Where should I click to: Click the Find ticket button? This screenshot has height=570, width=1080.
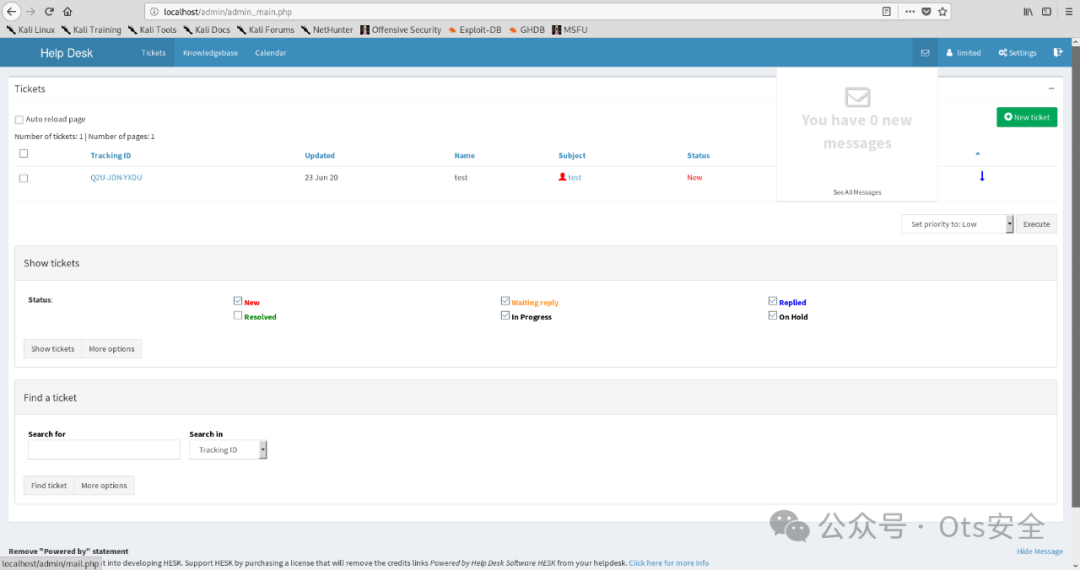[x=49, y=485]
